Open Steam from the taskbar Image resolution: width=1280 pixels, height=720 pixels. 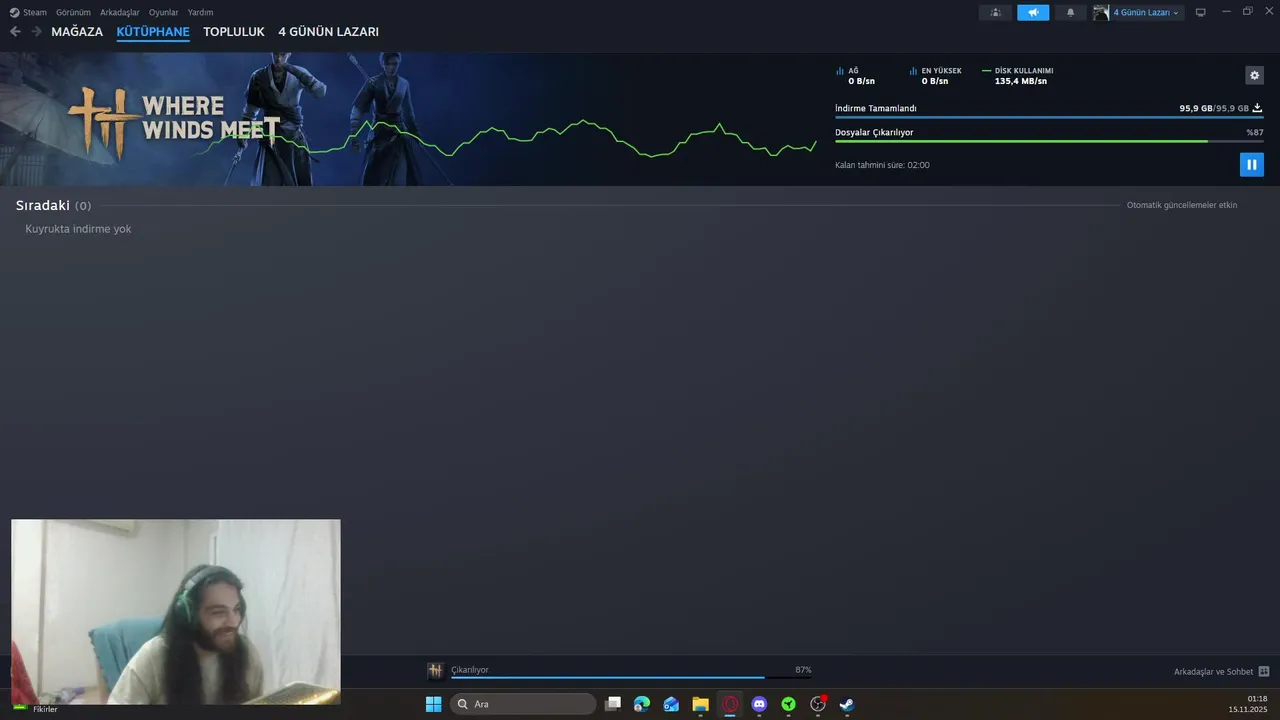(x=847, y=704)
